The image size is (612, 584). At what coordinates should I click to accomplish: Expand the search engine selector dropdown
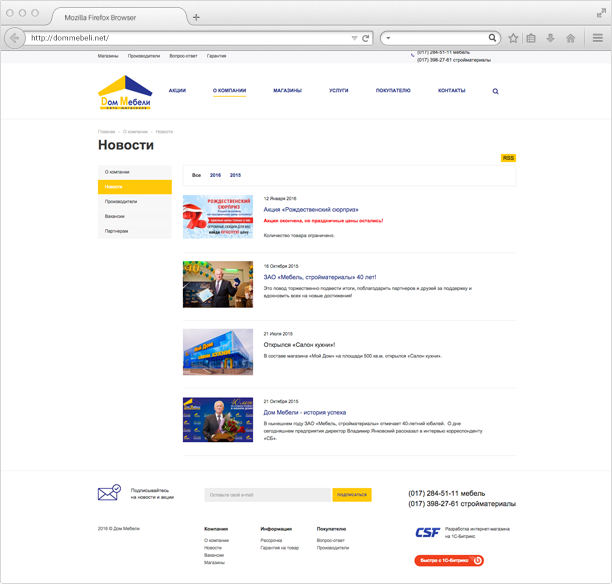tap(388, 38)
